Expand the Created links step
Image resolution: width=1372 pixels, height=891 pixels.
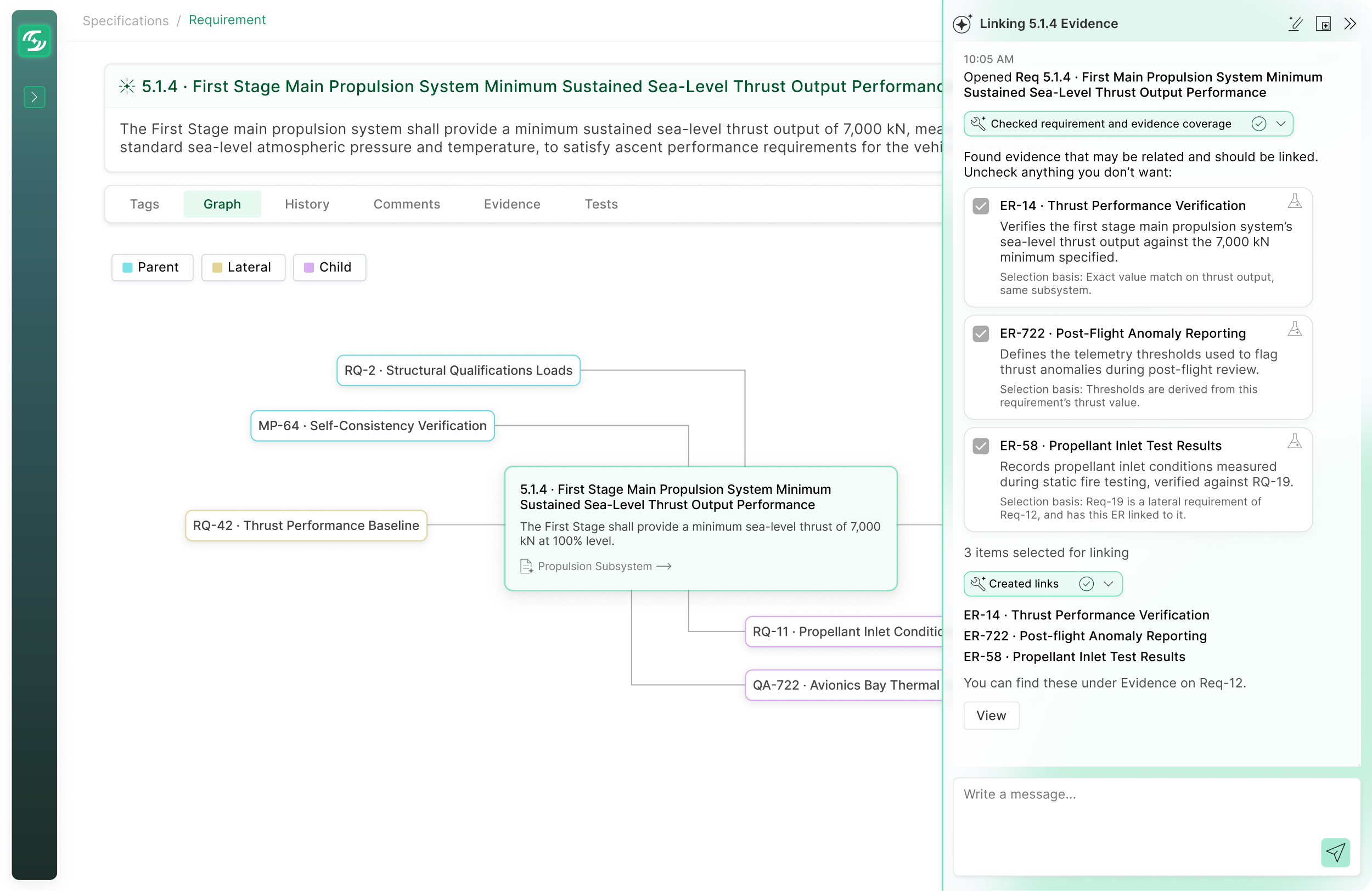tap(1108, 584)
